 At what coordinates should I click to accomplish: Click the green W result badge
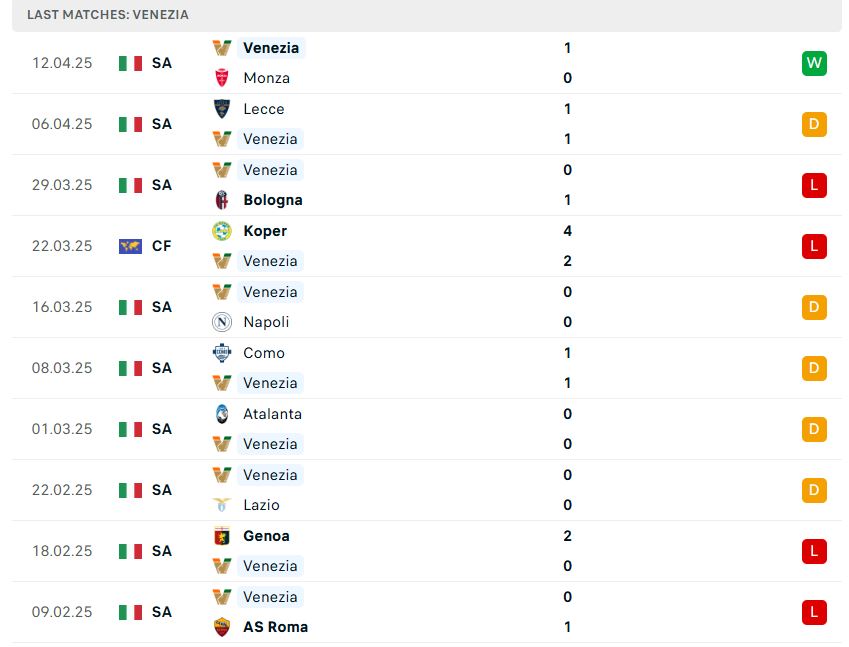tap(814, 63)
